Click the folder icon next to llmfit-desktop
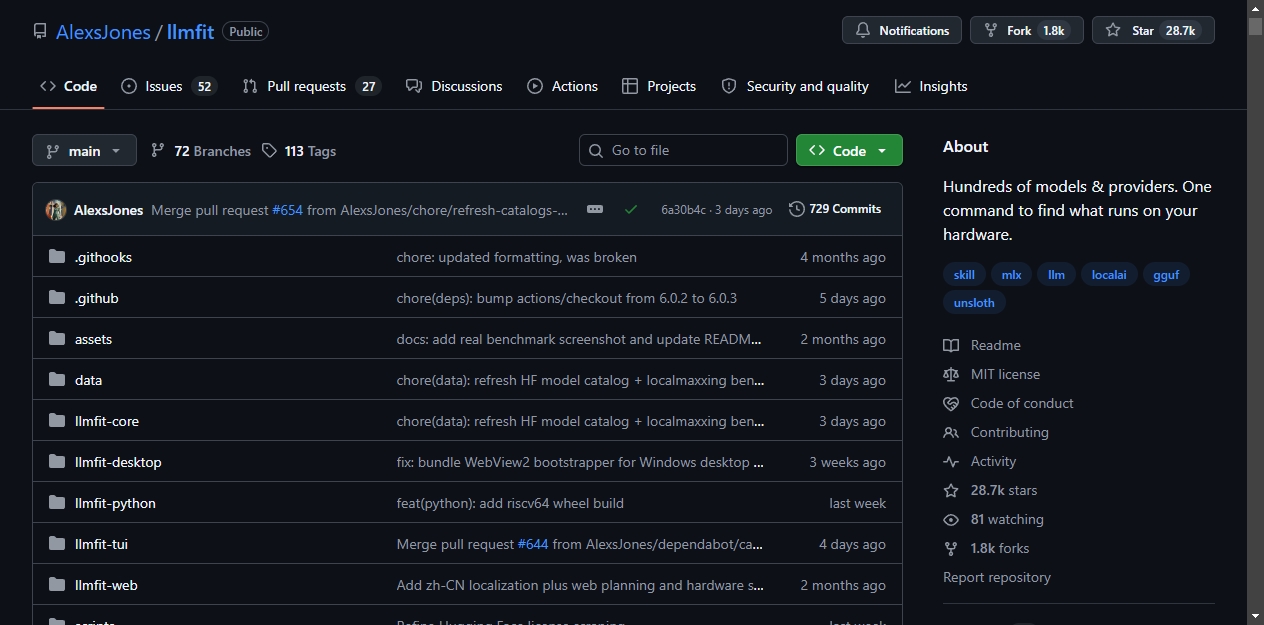The image size is (1264, 625). 57,462
